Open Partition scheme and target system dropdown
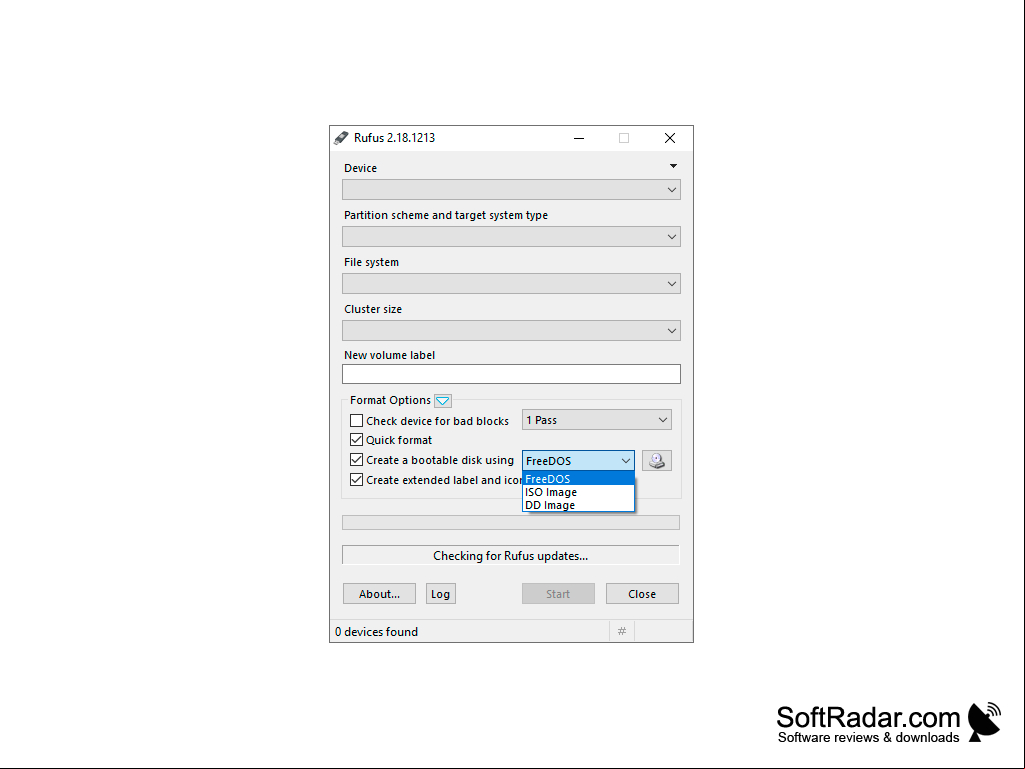The width and height of the screenshot is (1025, 769). click(x=511, y=237)
